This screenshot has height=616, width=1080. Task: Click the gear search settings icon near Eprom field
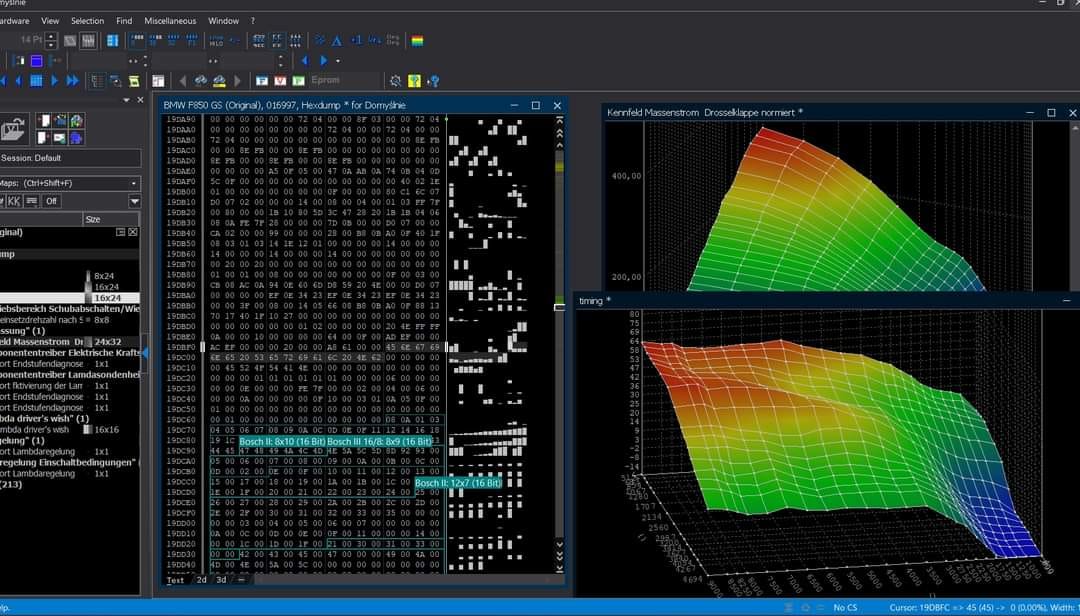click(395, 81)
